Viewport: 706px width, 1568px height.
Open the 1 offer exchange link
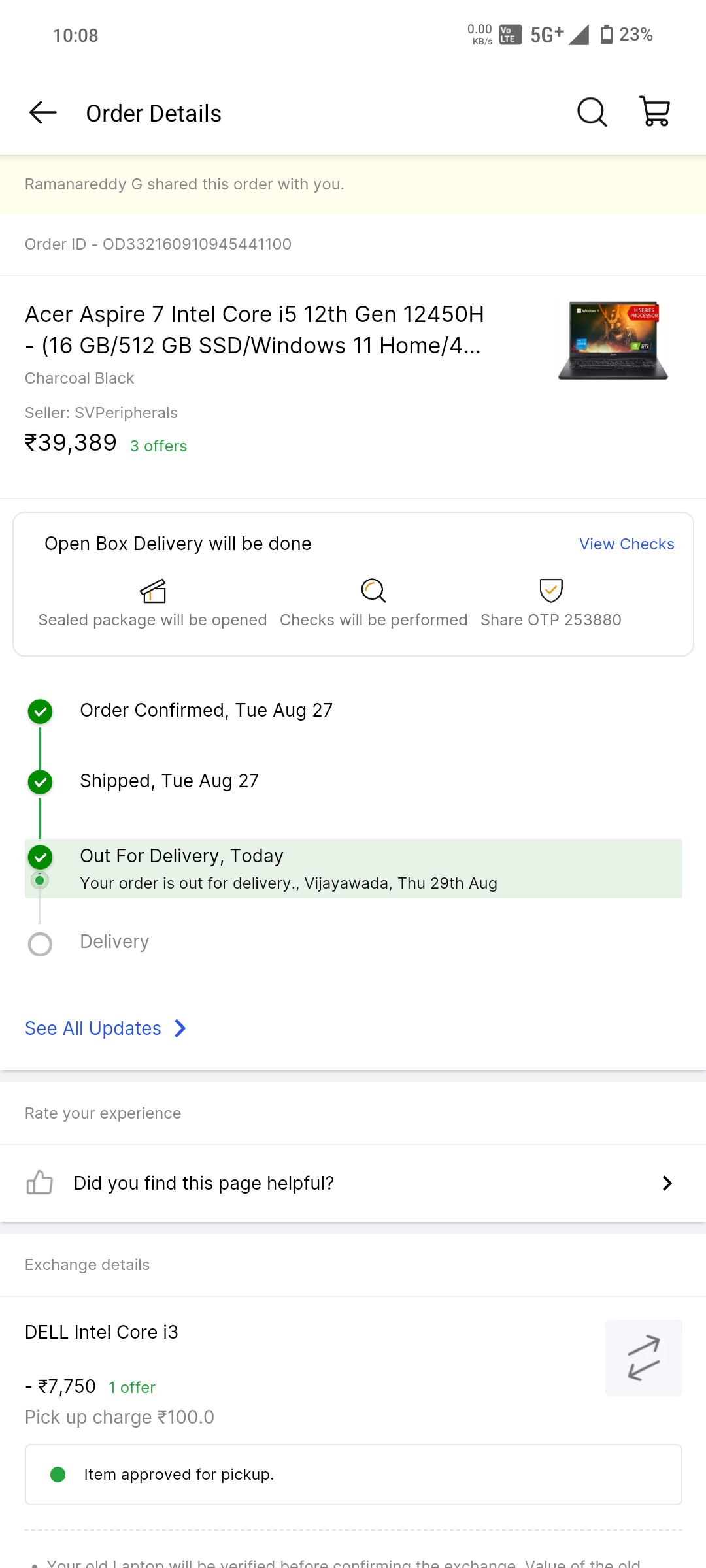point(132,1388)
